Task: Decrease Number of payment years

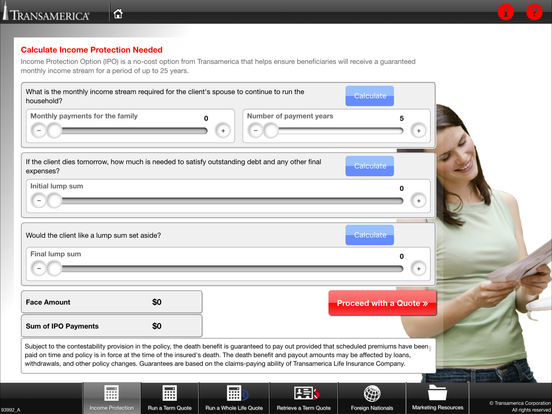Action: point(256,131)
